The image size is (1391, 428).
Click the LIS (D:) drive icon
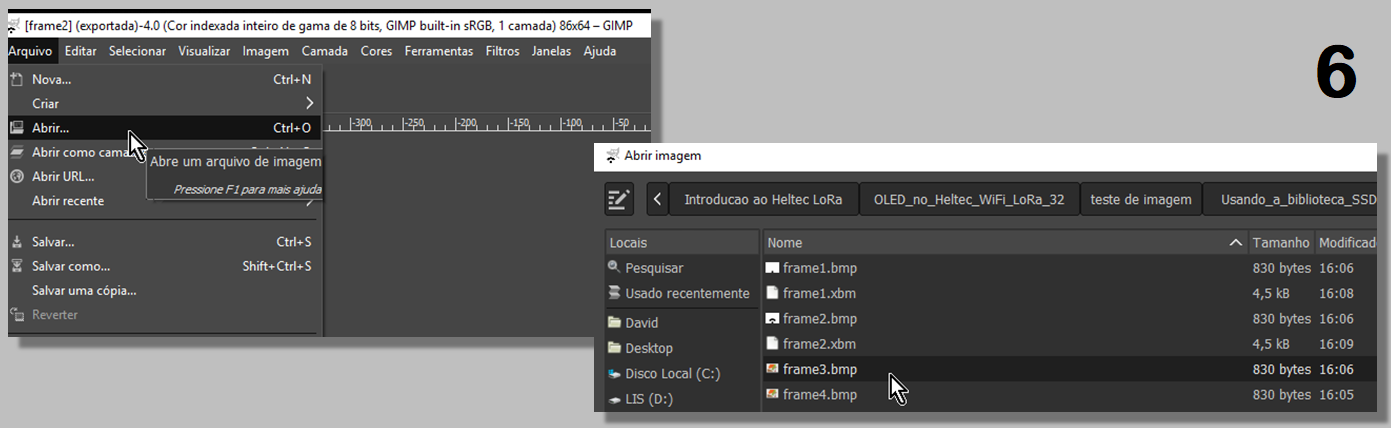[x=614, y=399]
